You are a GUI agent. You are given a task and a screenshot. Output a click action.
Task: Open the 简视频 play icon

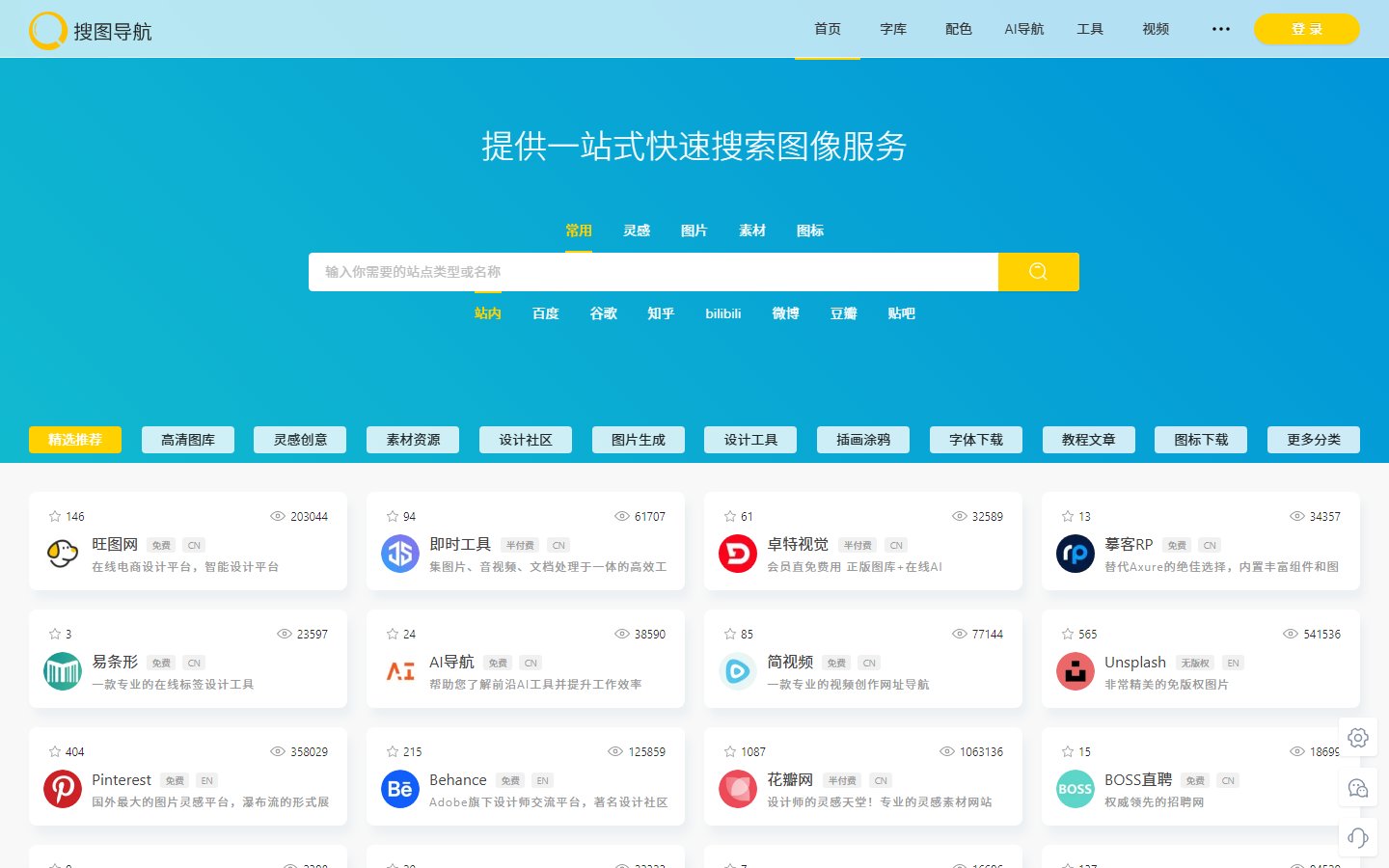click(x=738, y=671)
